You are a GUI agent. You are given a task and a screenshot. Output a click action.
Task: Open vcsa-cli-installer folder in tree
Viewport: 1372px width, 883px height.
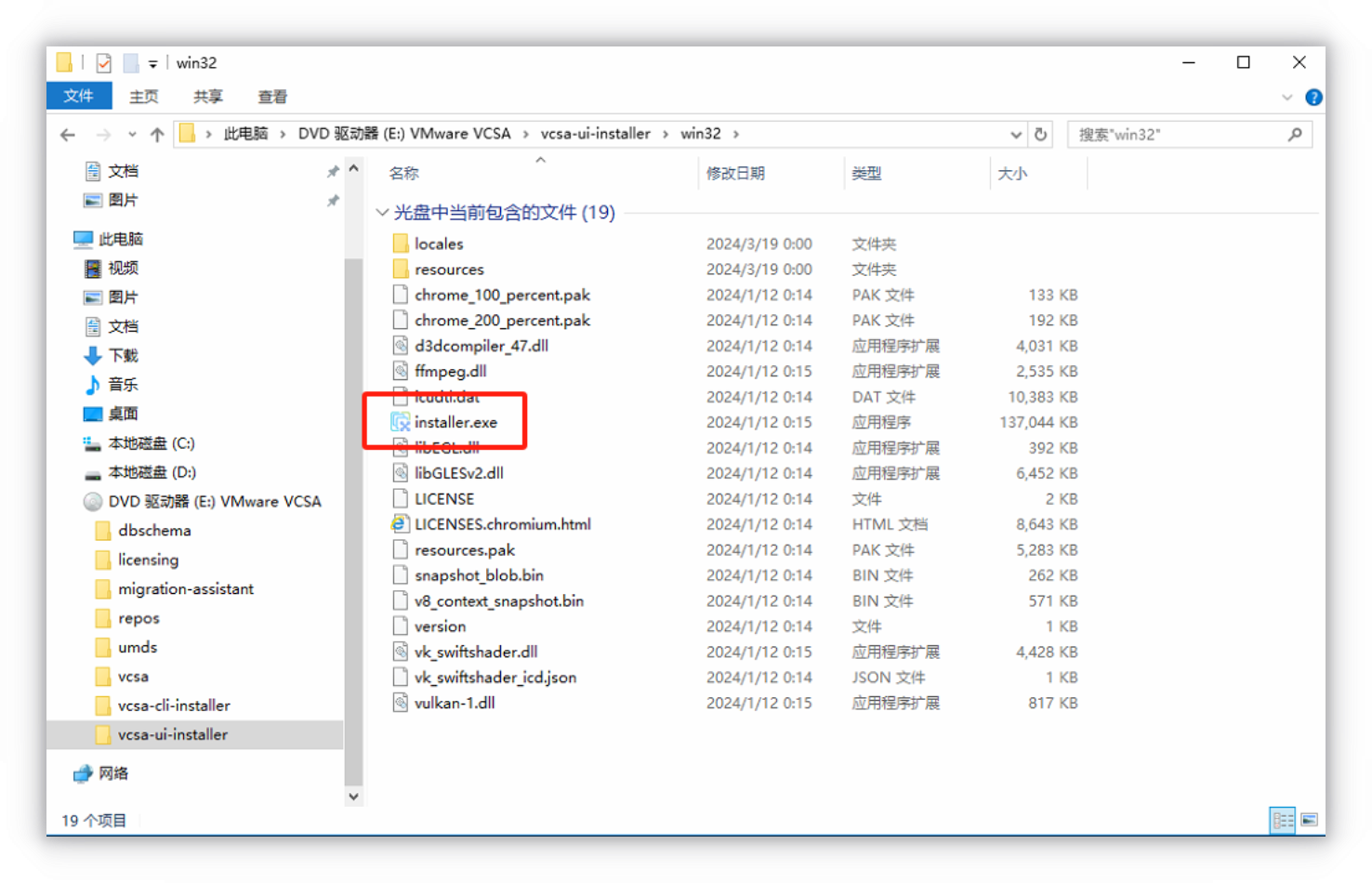(x=174, y=705)
